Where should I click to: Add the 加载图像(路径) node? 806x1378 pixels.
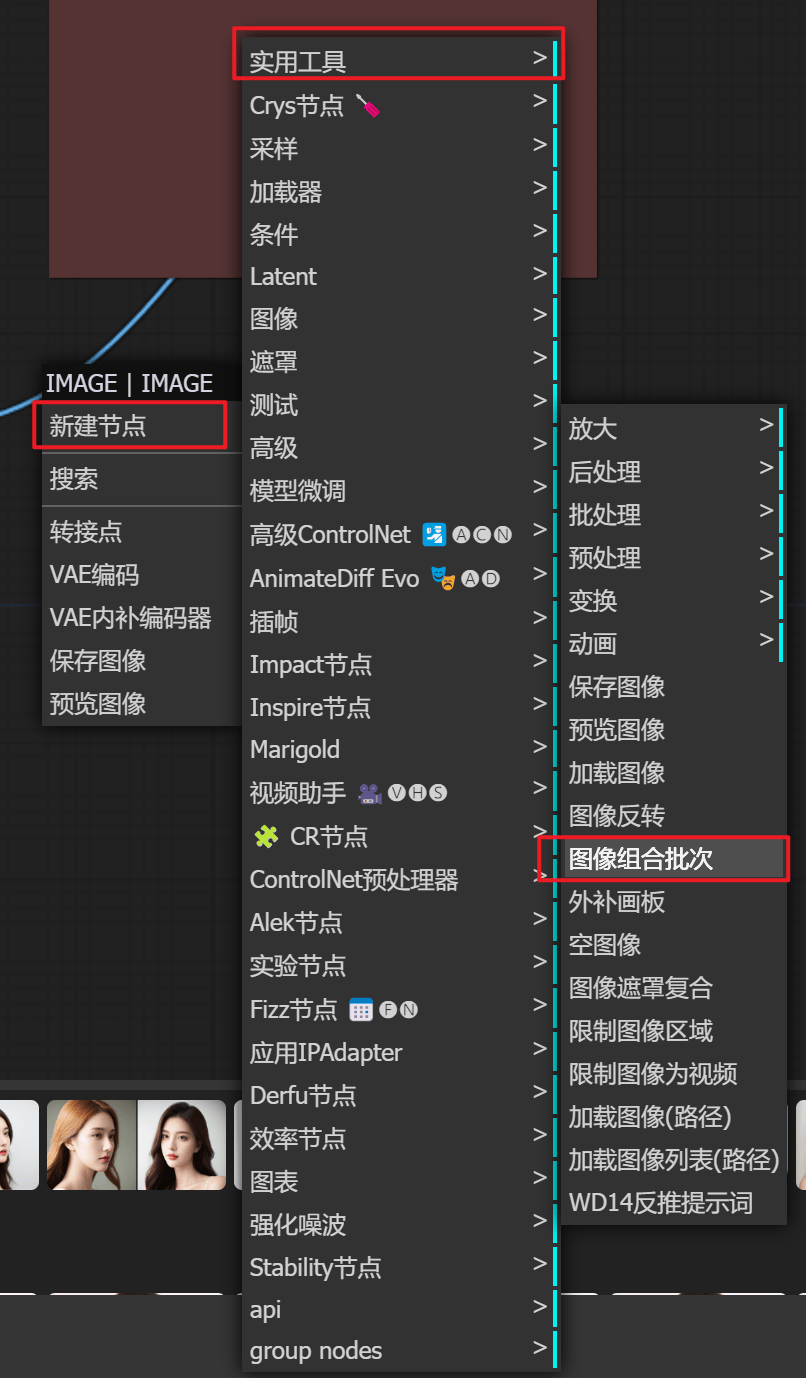tap(673, 1116)
